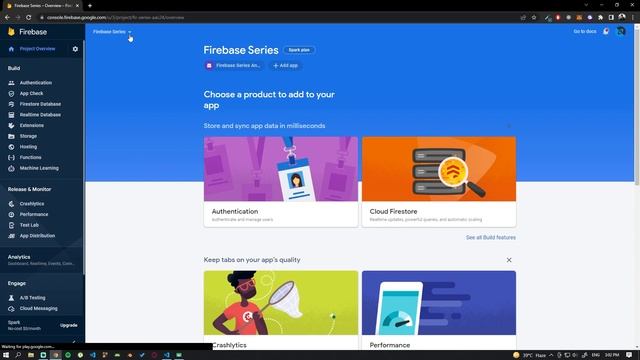Open Authentication from sidebar menu

click(36, 83)
